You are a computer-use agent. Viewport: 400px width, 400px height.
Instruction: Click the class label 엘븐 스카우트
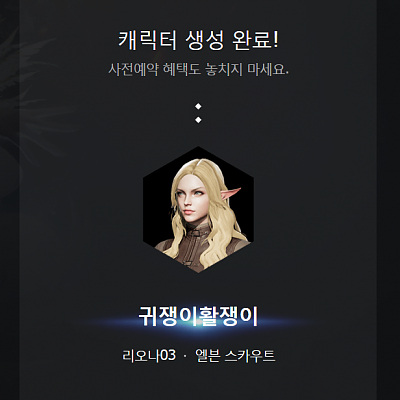coord(235,355)
